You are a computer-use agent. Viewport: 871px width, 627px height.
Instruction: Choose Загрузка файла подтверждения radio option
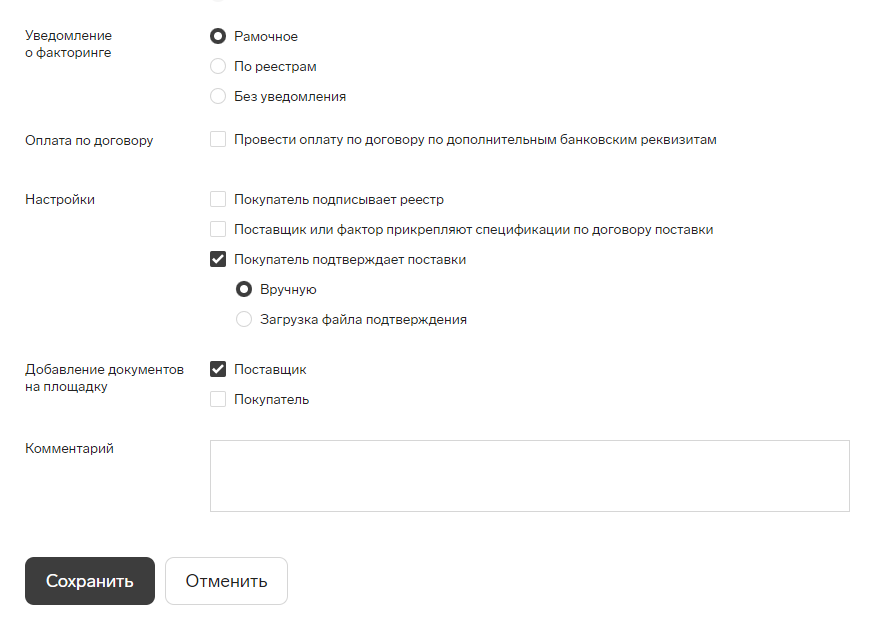pyautogui.click(x=244, y=319)
